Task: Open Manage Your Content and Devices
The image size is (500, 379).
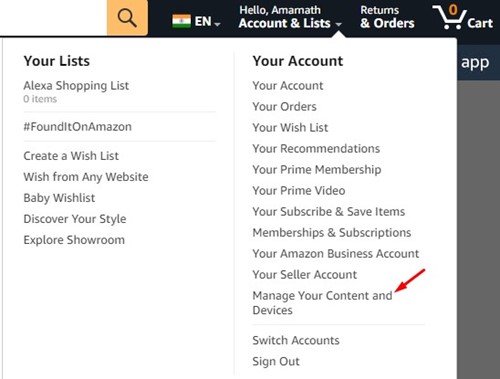Action: coord(322,303)
